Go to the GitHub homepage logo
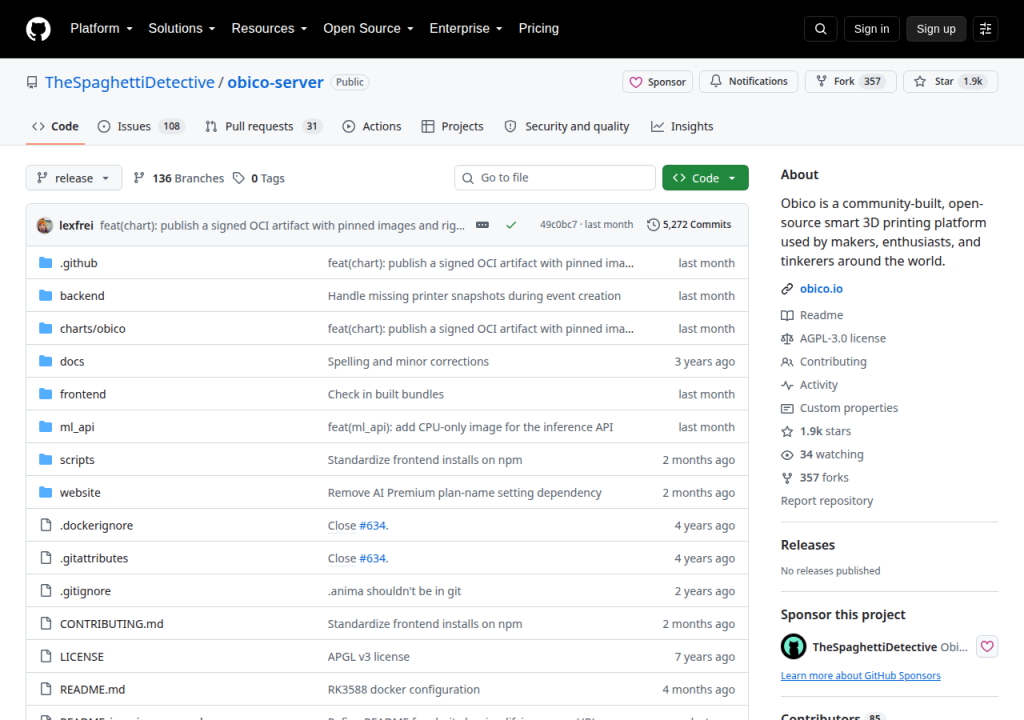This screenshot has width=1024, height=720. [x=38, y=29]
